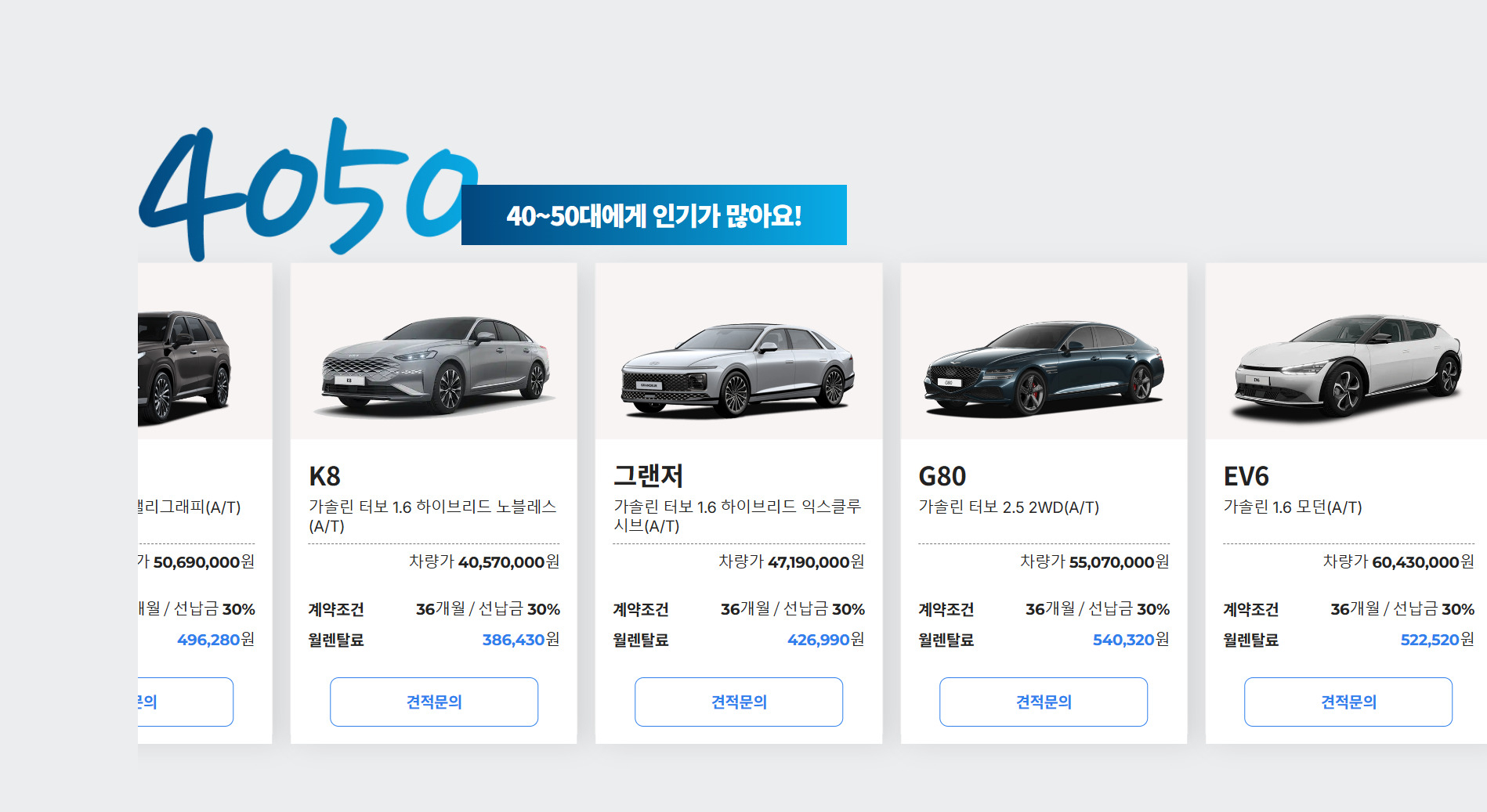Click 견적문의 button under G80

(1044, 702)
